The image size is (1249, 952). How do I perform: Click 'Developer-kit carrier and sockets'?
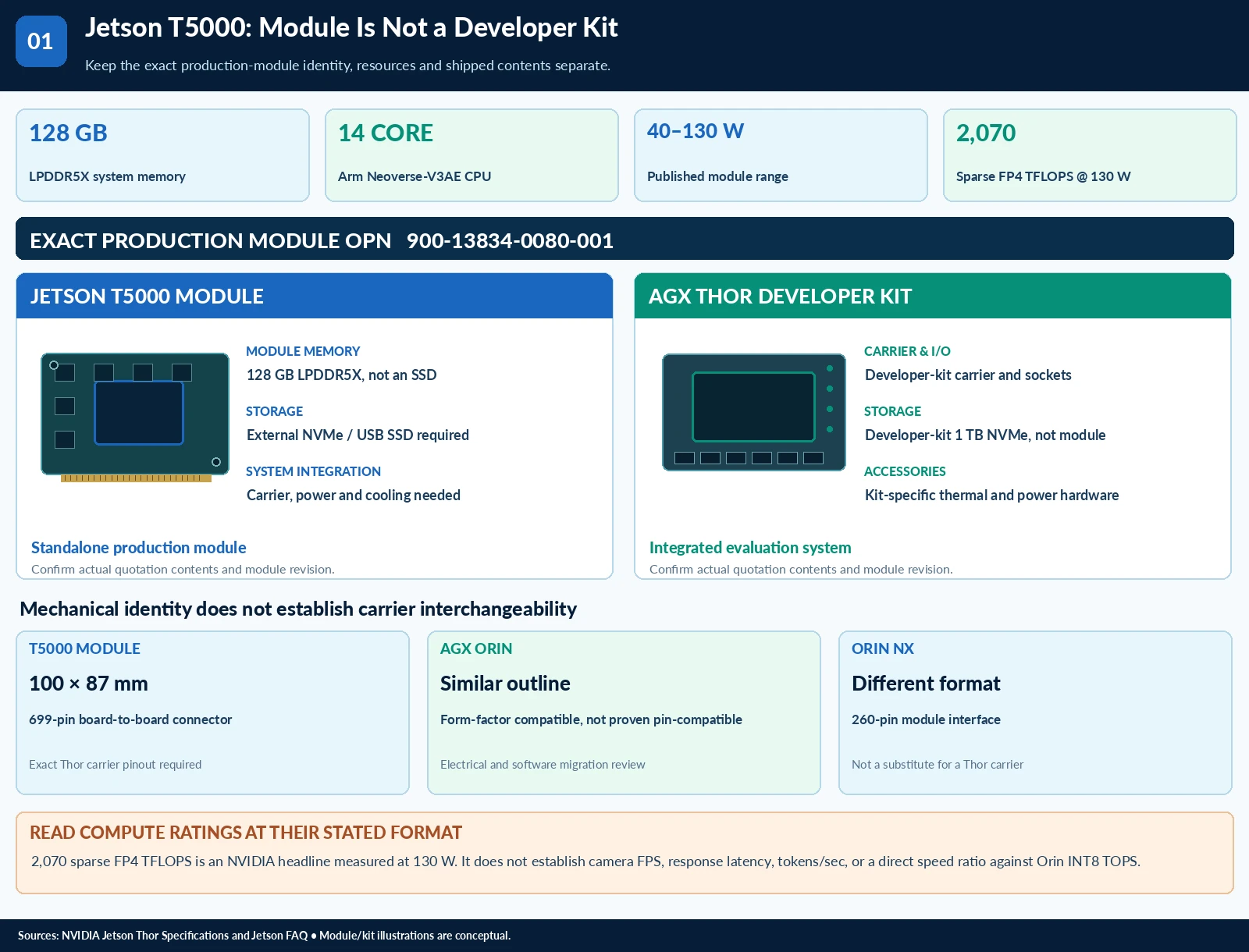pos(968,375)
